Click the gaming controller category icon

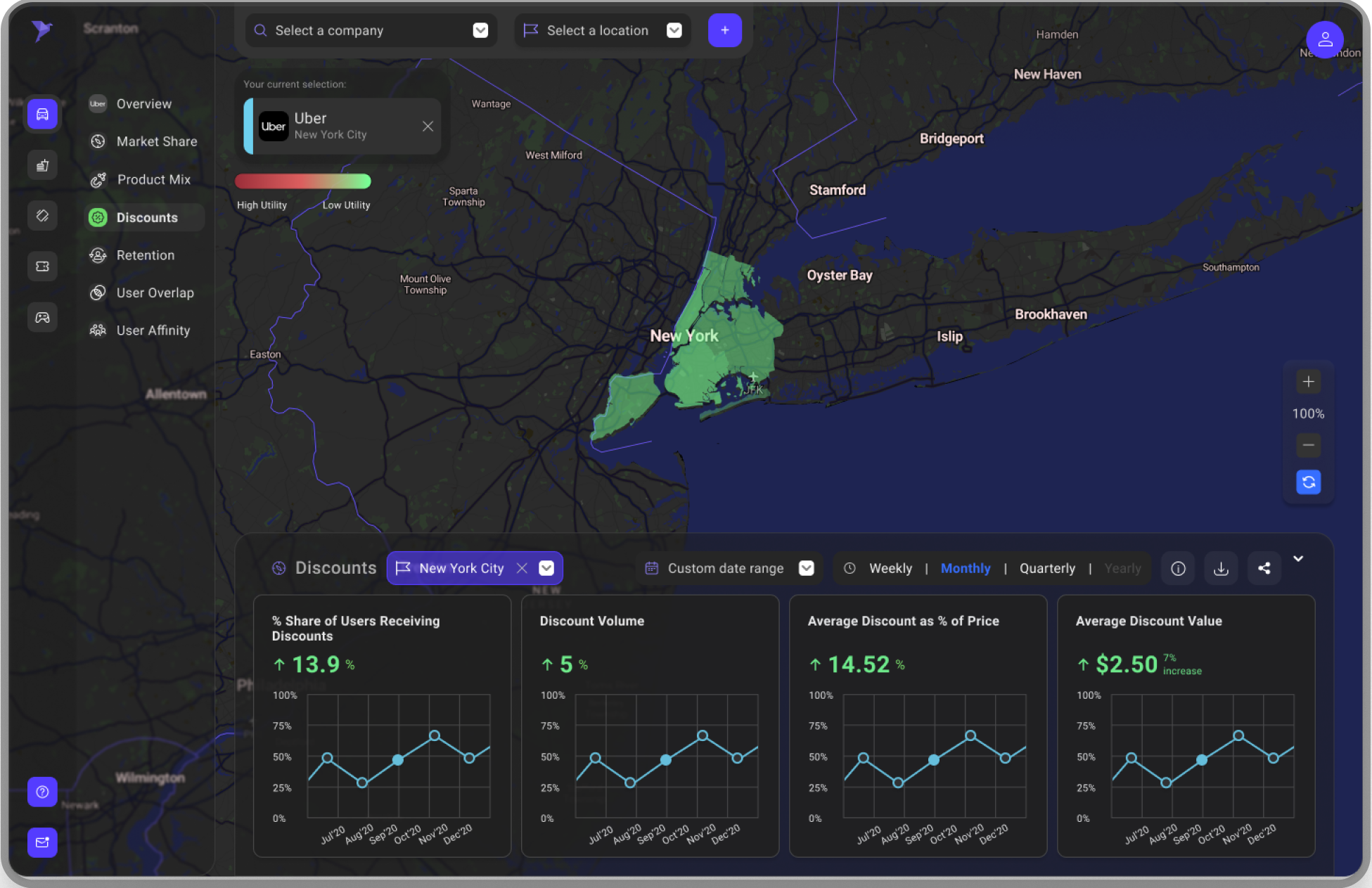[42, 317]
